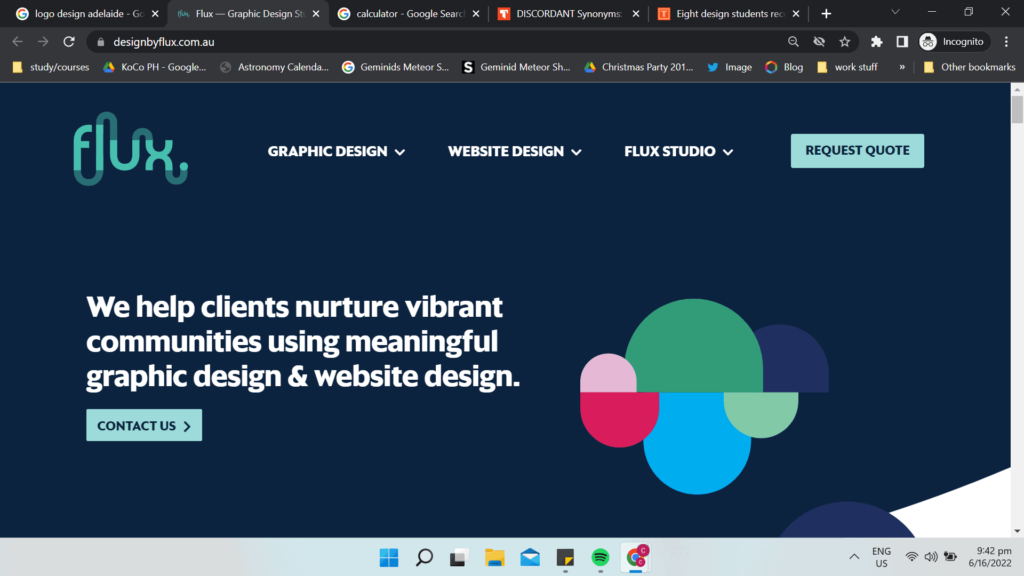The image size is (1024, 576).
Task: Click the browser forward arrow
Action: click(43, 42)
